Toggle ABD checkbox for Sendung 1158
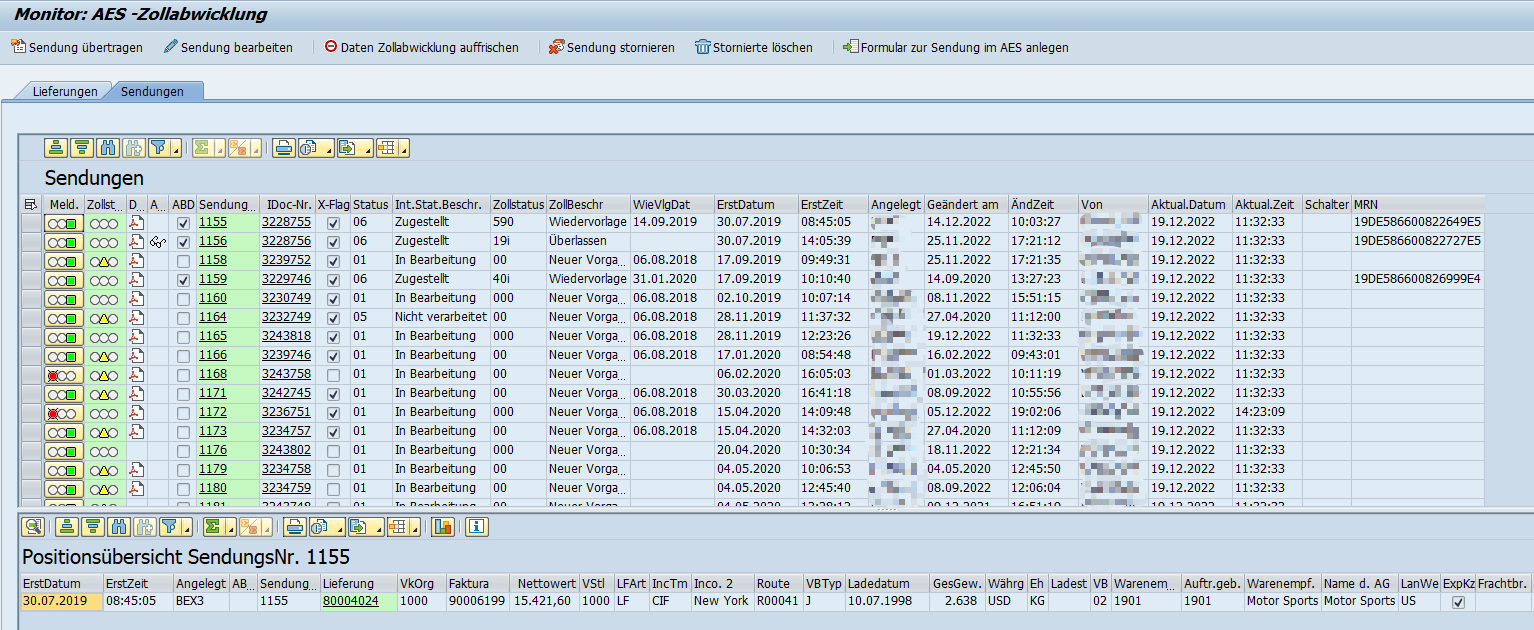Image resolution: width=1534 pixels, height=630 pixels. pyautogui.click(x=183, y=261)
